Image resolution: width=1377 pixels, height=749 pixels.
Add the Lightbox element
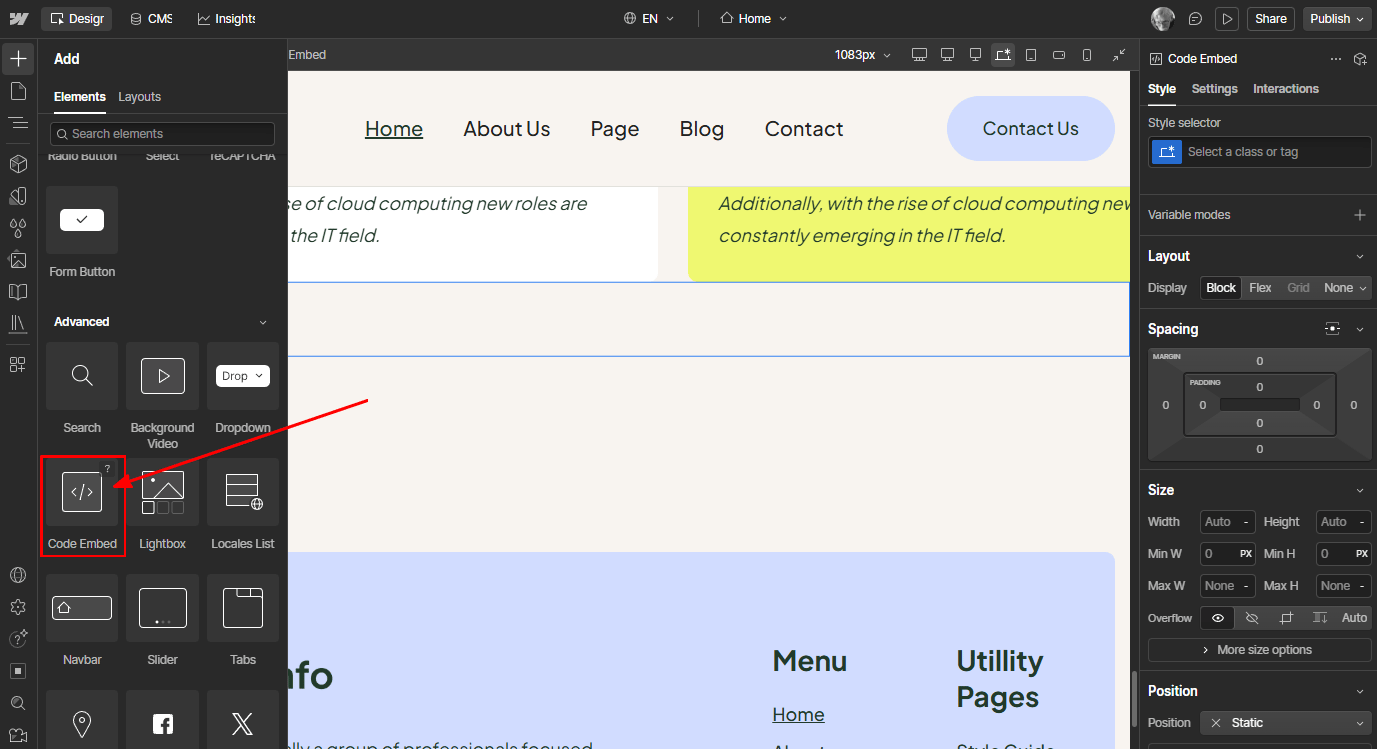(x=162, y=504)
